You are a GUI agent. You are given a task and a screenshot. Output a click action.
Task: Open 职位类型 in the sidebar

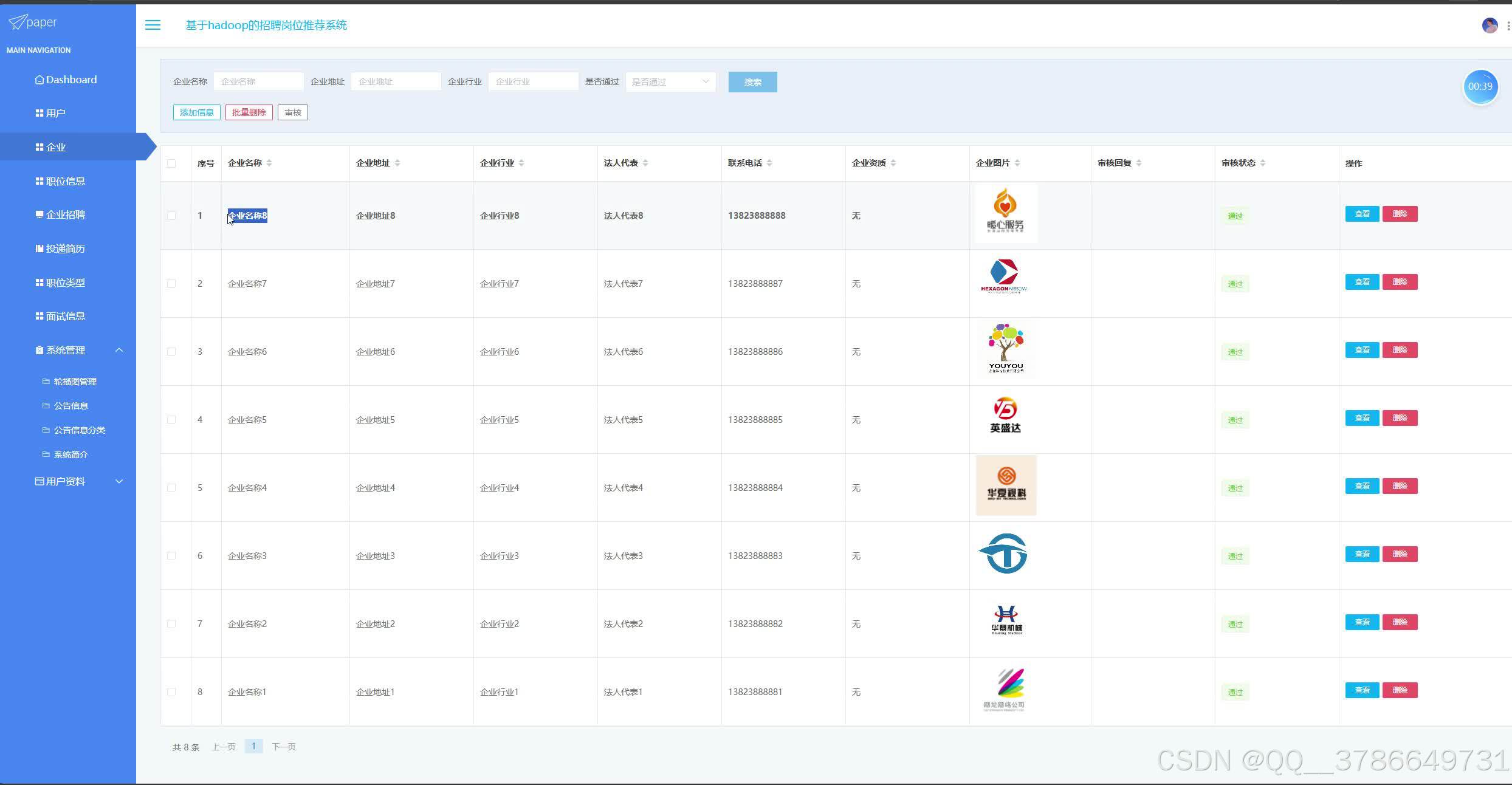(60, 283)
